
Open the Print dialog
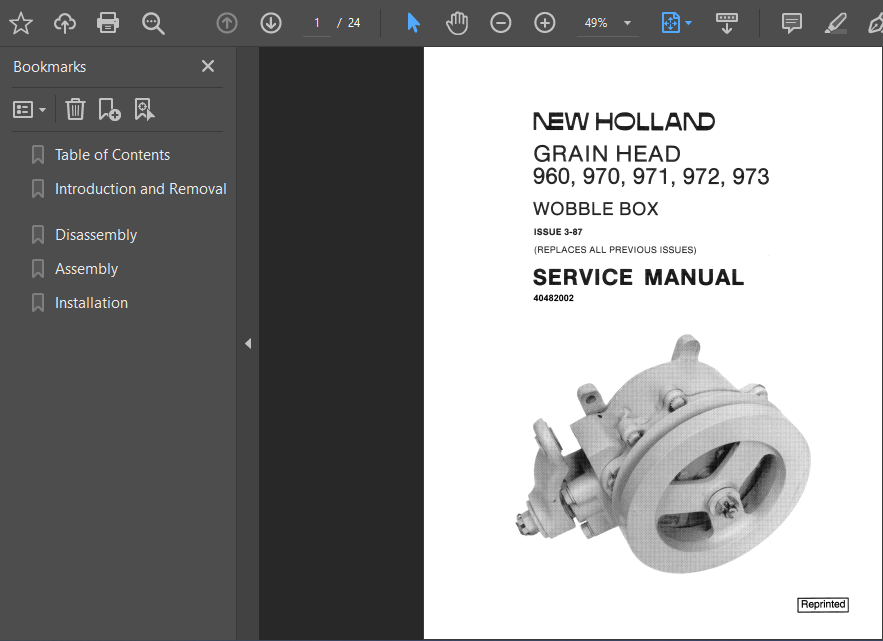(107, 22)
